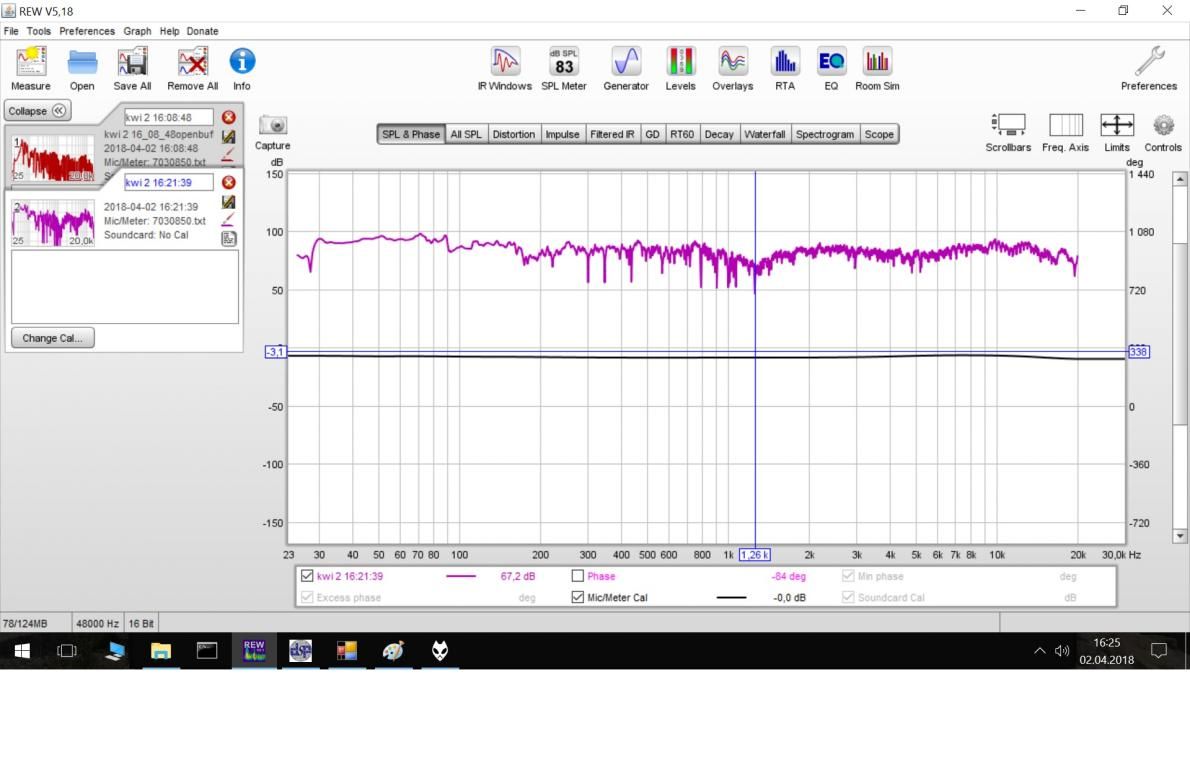Click notes icon of kwi 2 16:21:39
This screenshot has height=768, width=1190.
228,238
